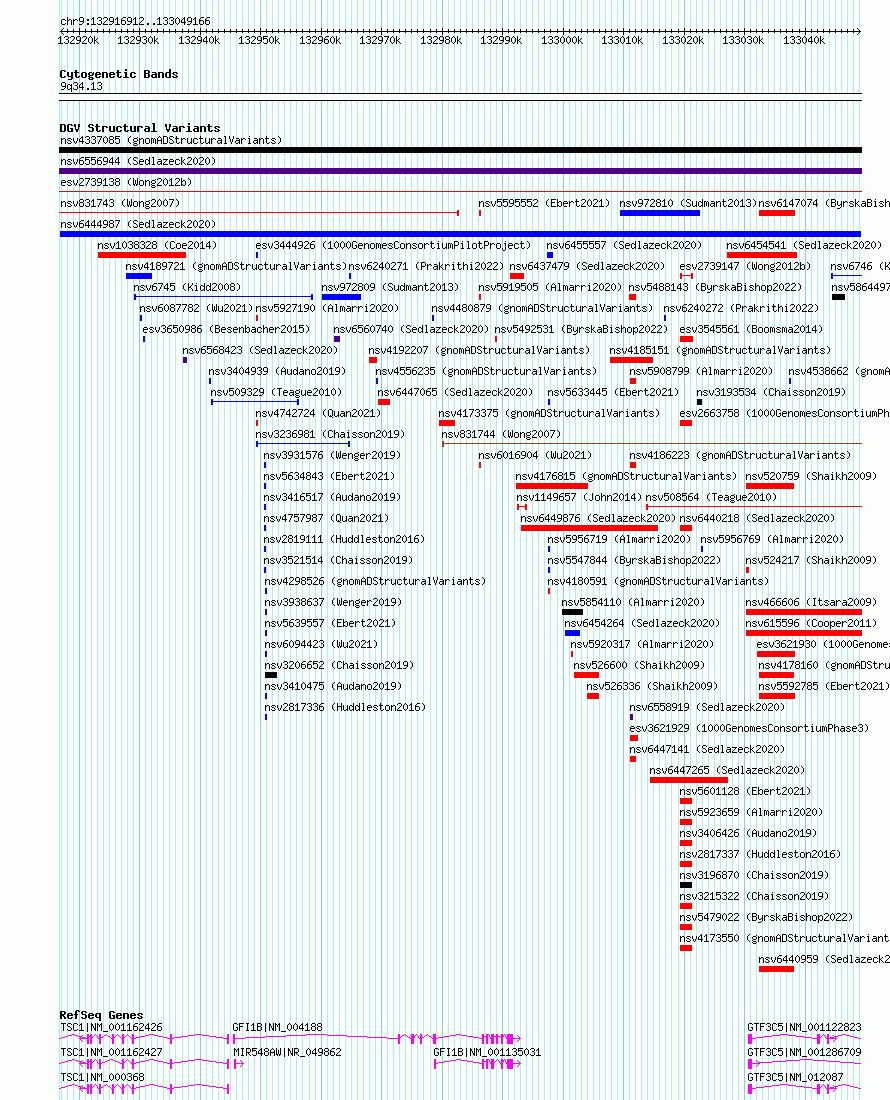
Task: Click the blue bar under nsv972810 (Sudmant2013)
Action: coord(660,213)
